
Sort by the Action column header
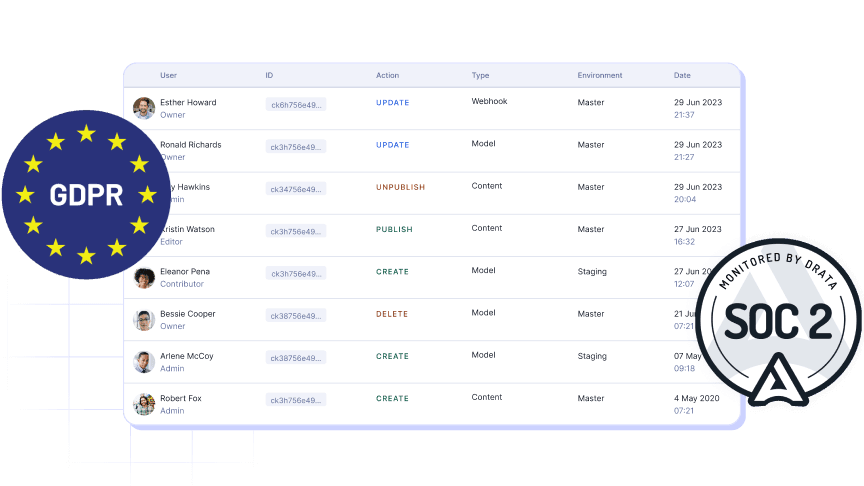click(387, 76)
